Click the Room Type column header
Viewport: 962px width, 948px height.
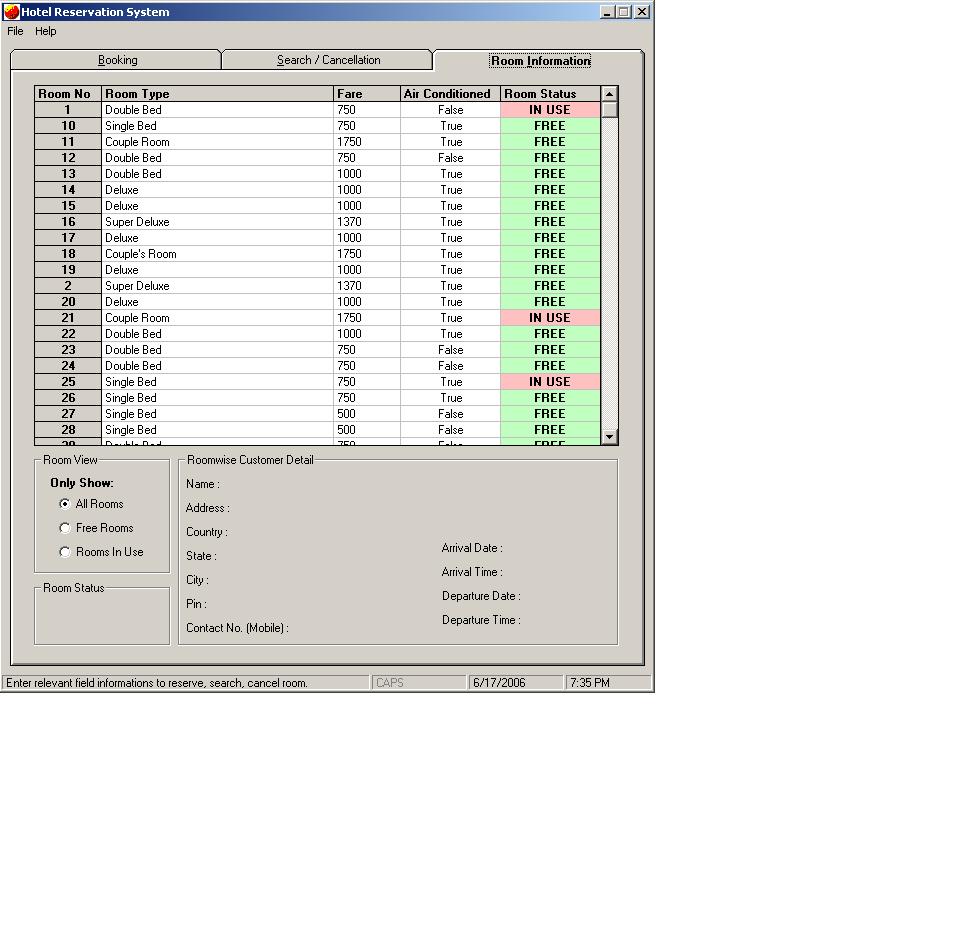tap(218, 94)
